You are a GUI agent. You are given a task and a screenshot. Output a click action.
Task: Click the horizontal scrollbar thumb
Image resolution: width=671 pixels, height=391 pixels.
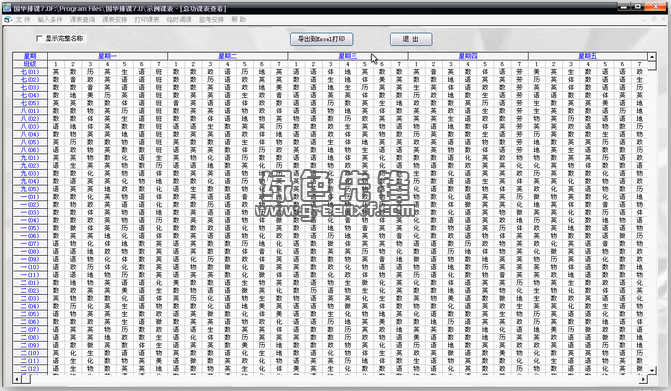26,379
